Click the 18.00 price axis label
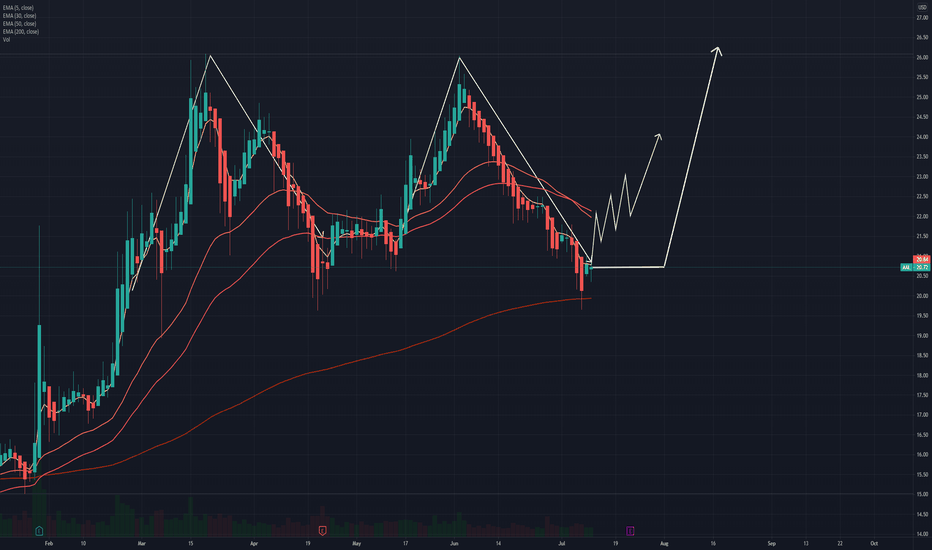 922,375
